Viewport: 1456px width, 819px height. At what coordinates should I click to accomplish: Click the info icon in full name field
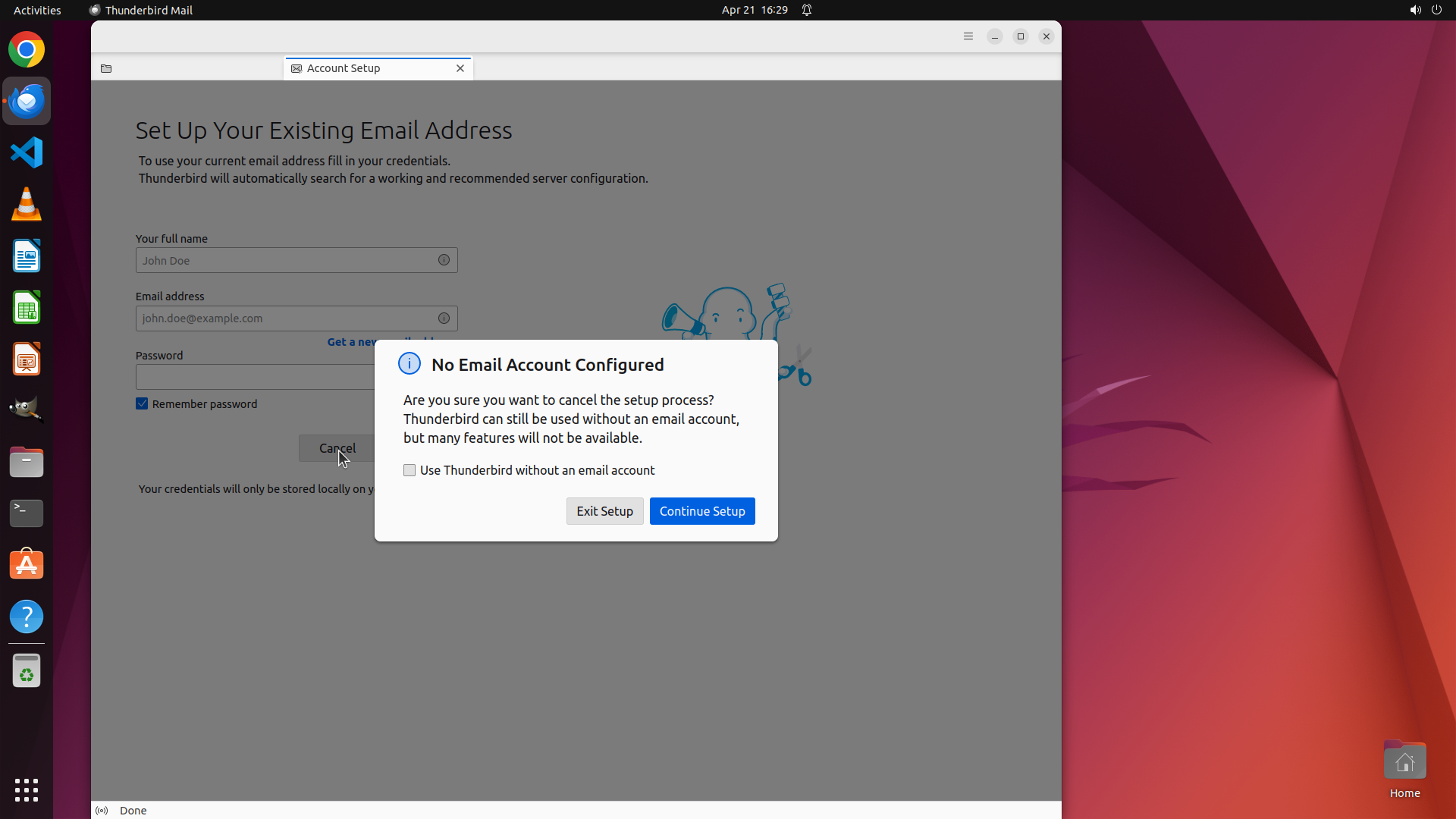(x=444, y=260)
